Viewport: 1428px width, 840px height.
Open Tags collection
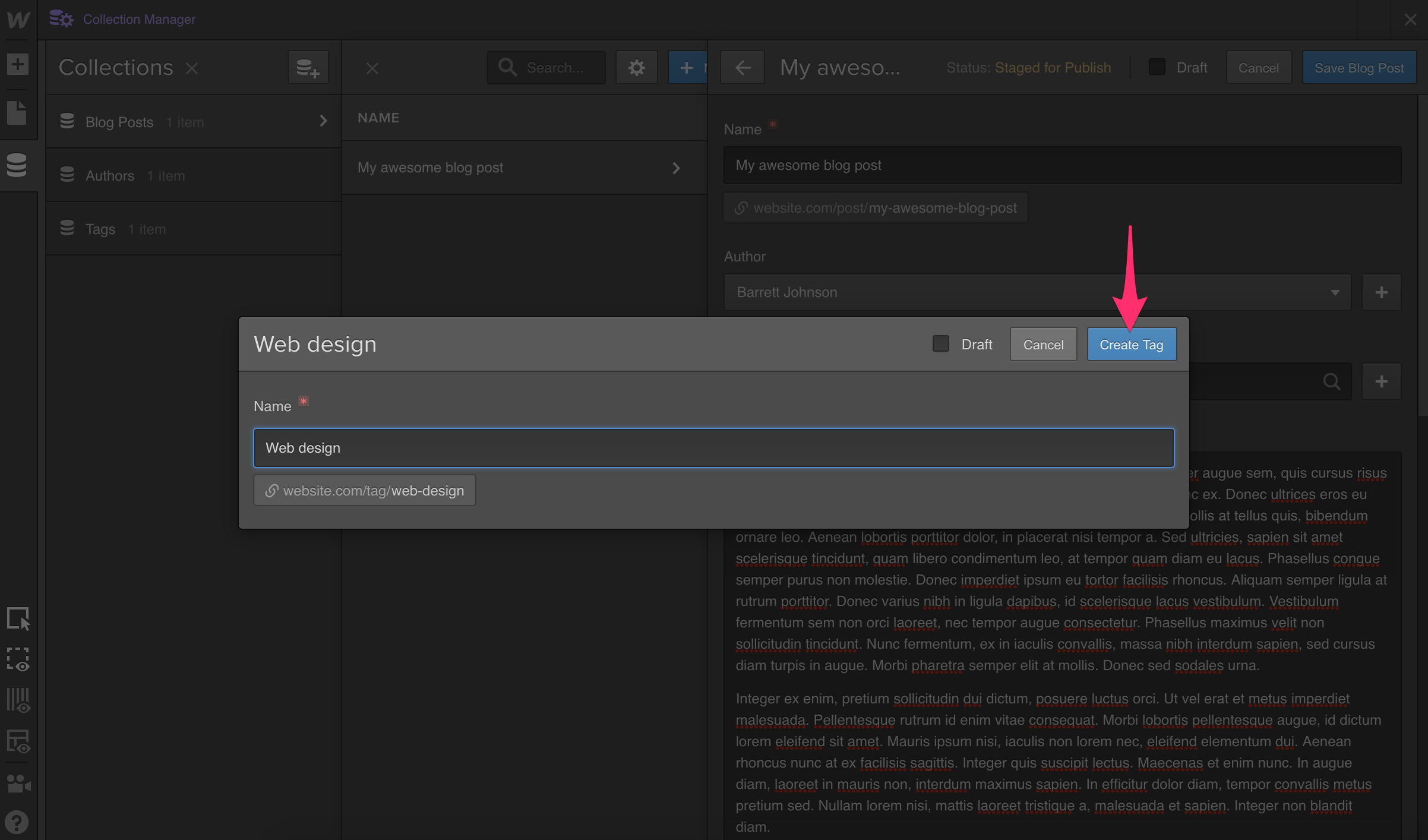(x=194, y=229)
